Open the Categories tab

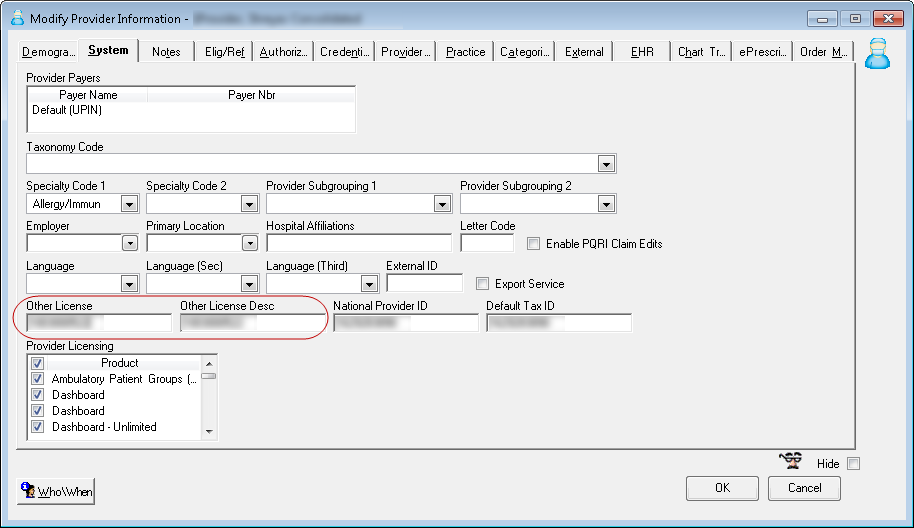525,52
